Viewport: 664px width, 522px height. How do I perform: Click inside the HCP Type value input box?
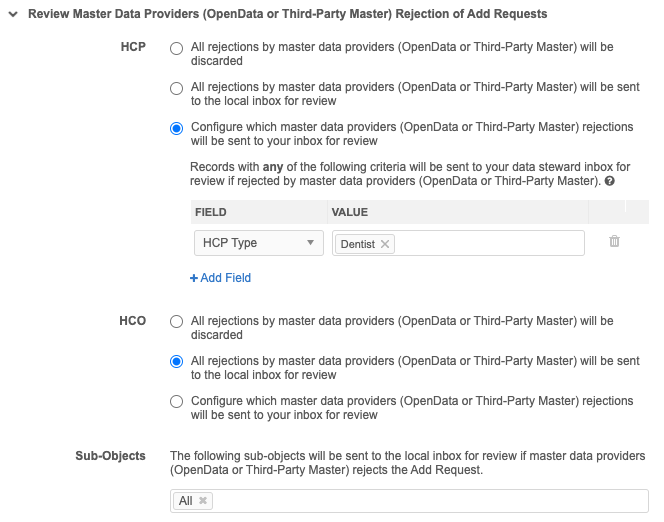click(x=490, y=244)
